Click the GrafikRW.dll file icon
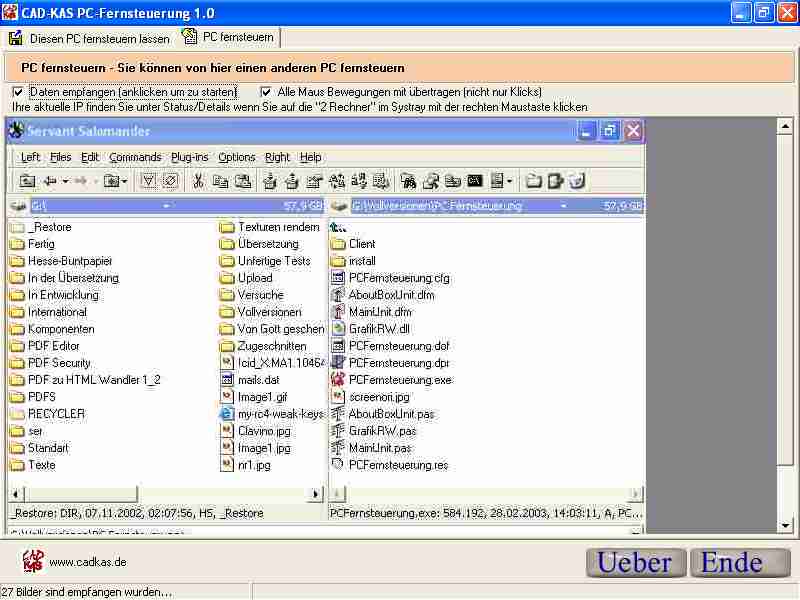 click(x=338, y=329)
